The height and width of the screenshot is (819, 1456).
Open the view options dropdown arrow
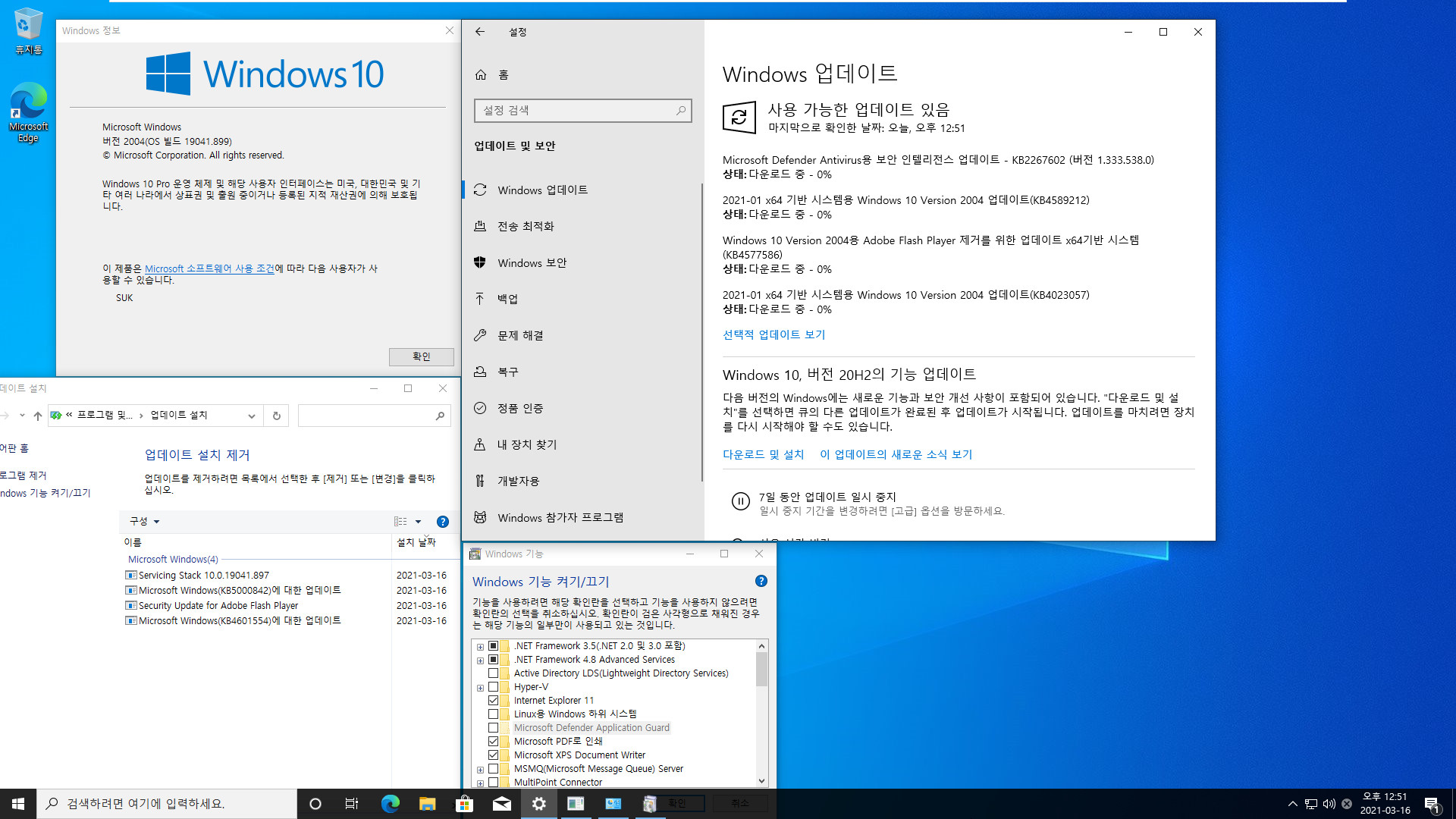pyautogui.click(x=418, y=522)
